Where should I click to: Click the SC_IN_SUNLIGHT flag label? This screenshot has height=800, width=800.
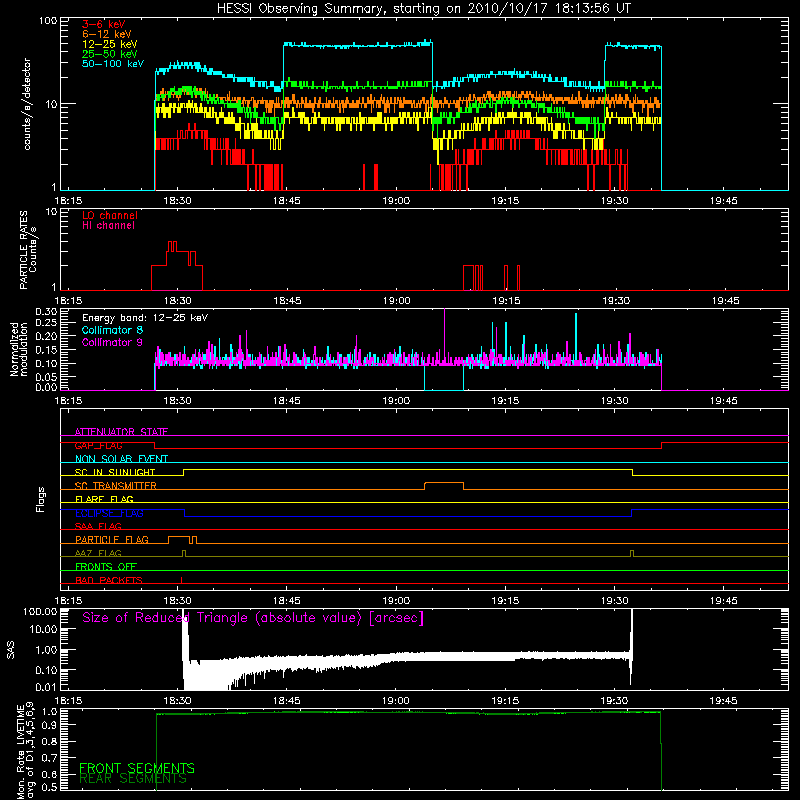(x=115, y=472)
